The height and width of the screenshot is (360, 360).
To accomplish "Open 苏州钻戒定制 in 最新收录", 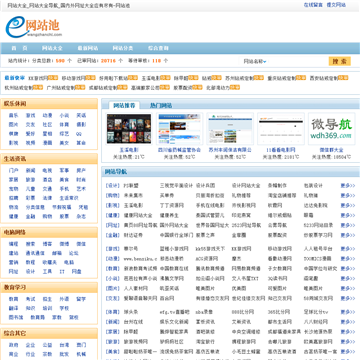I will (x=239, y=78).
